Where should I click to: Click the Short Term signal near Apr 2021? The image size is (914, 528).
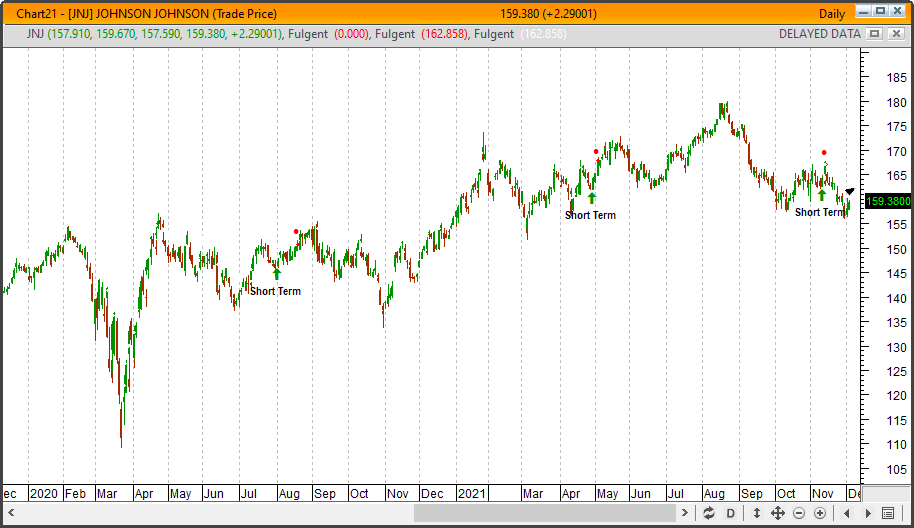pos(590,215)
